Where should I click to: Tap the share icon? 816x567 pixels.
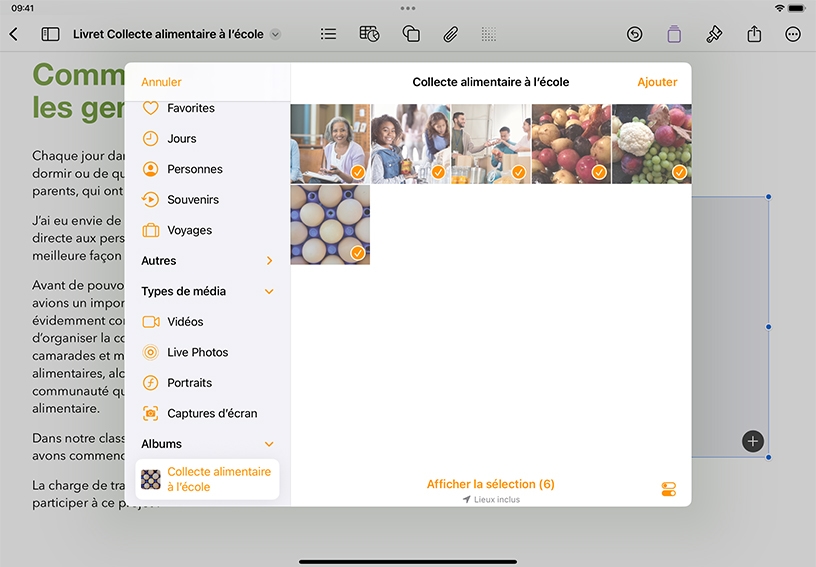click(754, 34)
